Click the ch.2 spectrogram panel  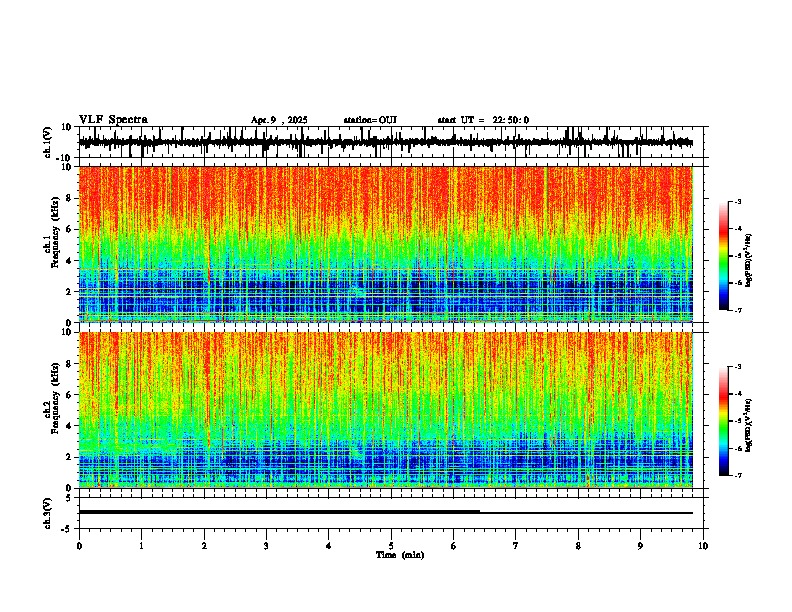click(386, 410)
